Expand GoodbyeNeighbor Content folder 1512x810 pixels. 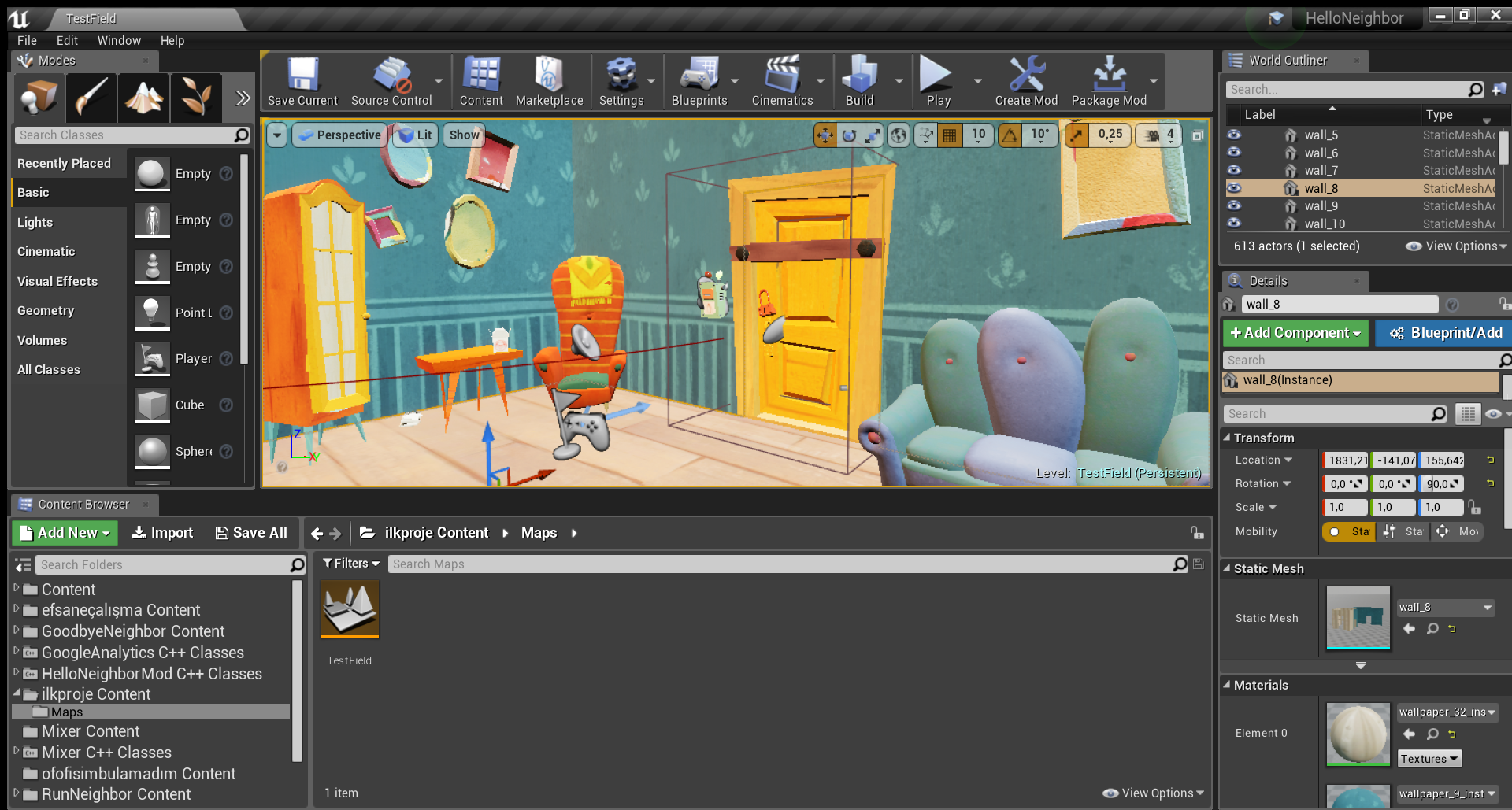(x=16, y=630)
